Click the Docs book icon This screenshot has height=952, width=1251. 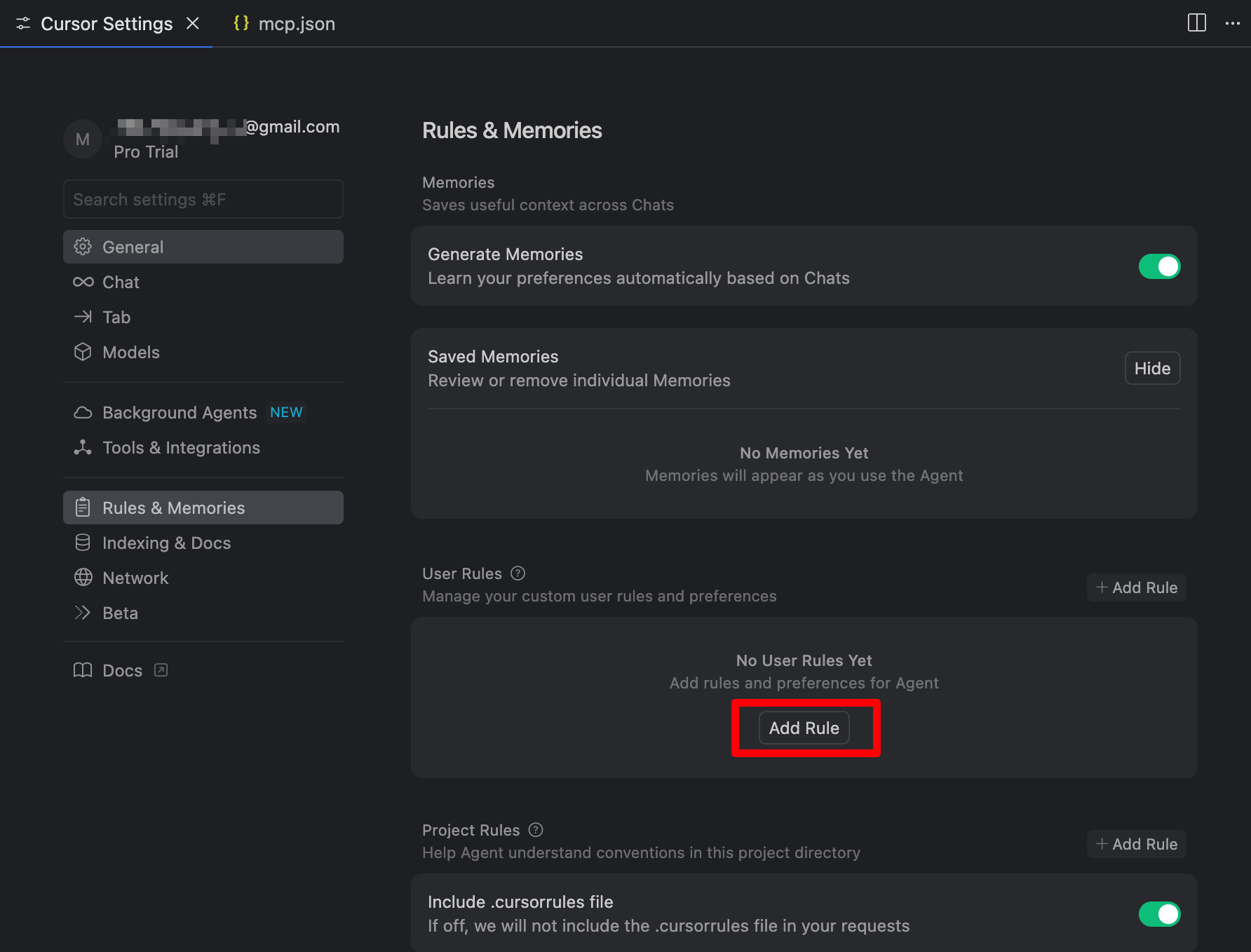83,670
